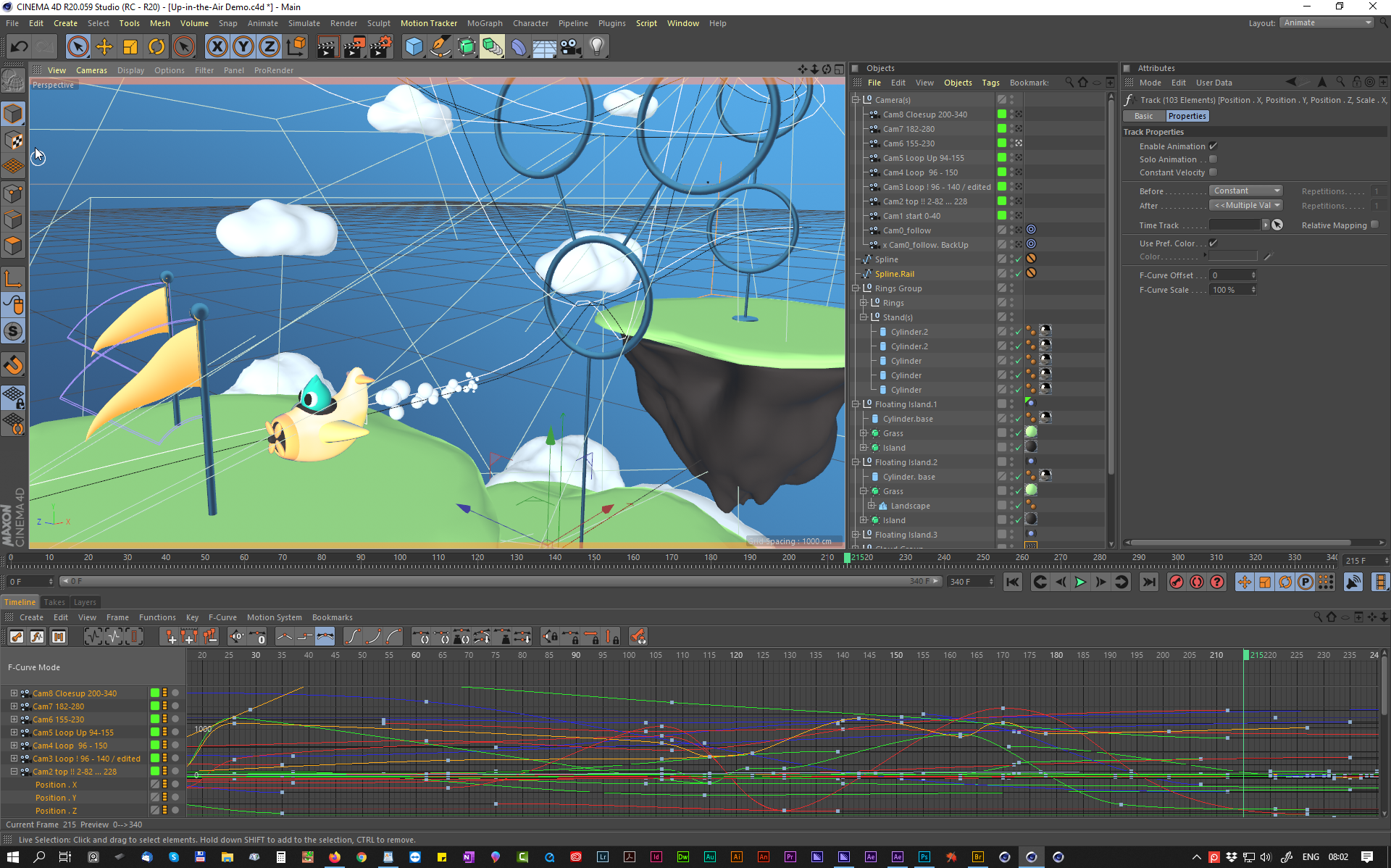Switch to the Takes tab
The width and height of the screenshot is (1391, 868).
[54, 602]
